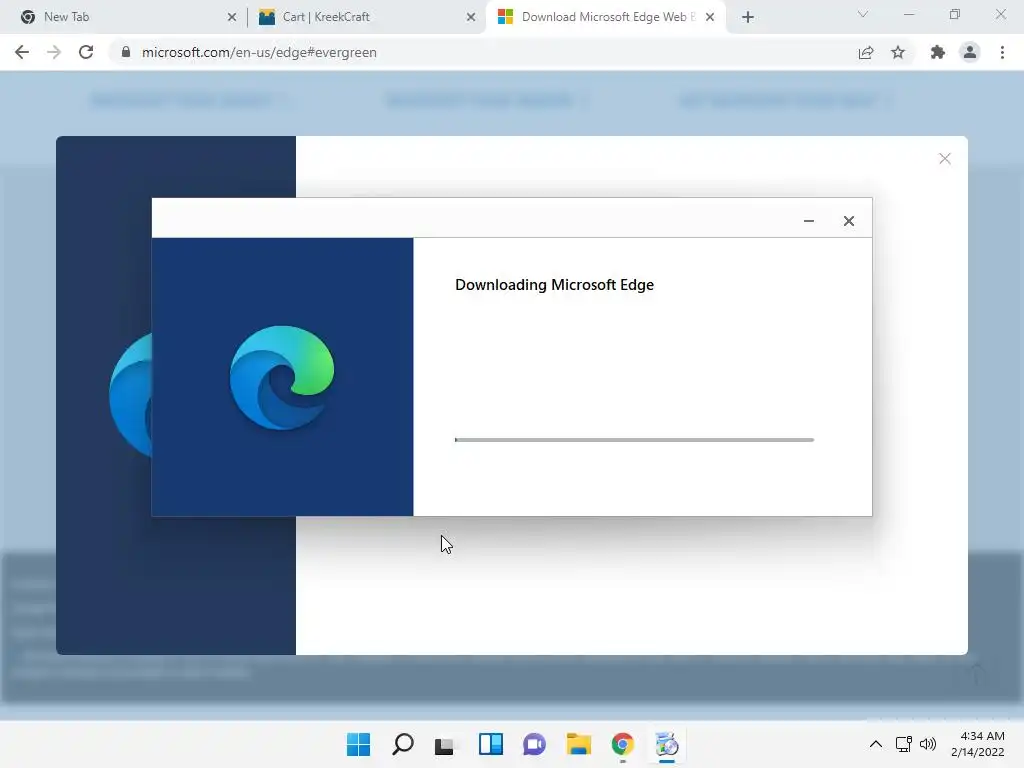Open Task View from the taskbar

[x=444, y=745]
